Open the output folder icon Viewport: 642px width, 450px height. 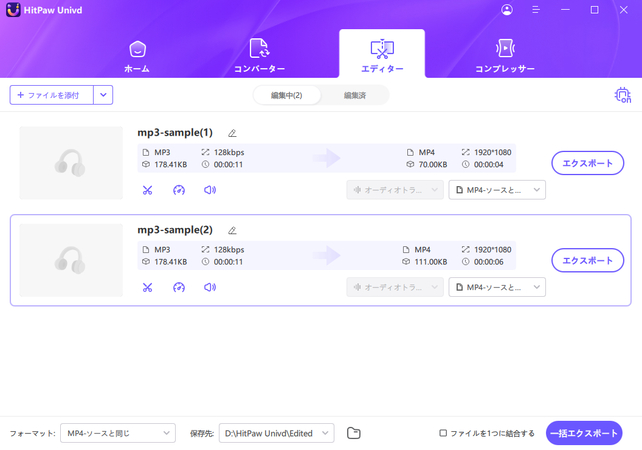(x=354, y=433)
